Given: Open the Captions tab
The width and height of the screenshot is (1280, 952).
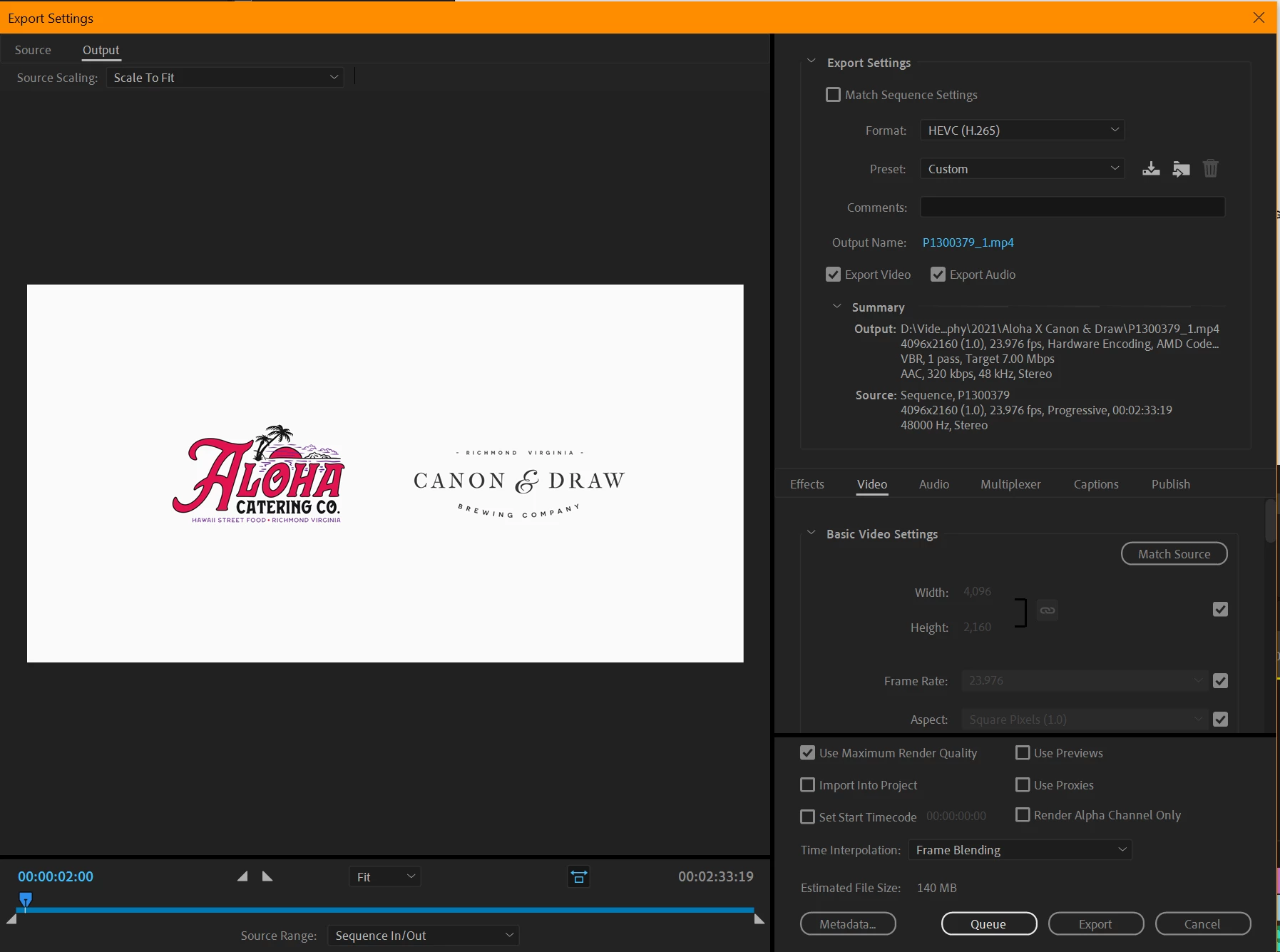Looking at the screenshot, I should tap(1096, 484).
